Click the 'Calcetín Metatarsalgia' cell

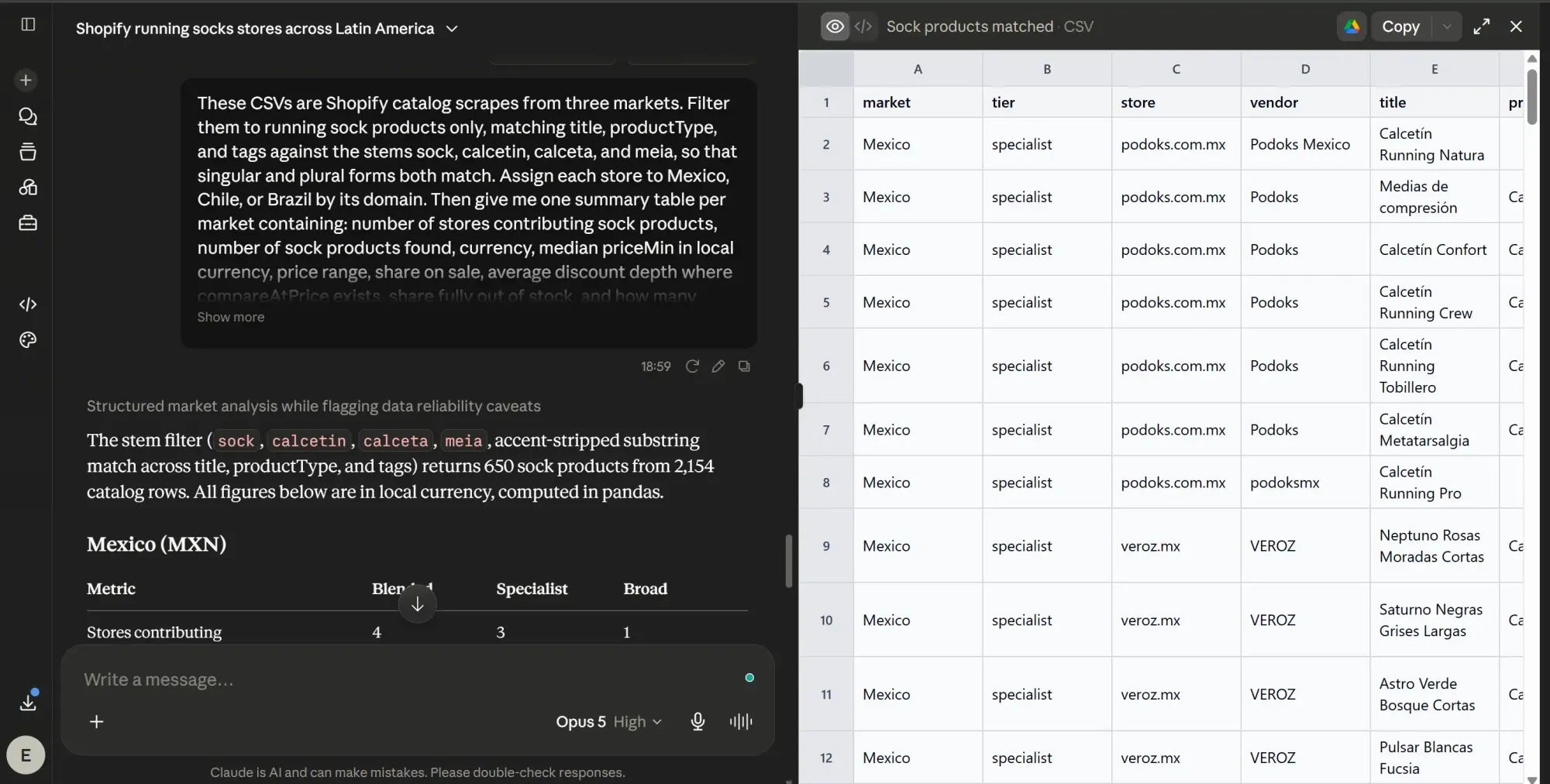click(x=1435, y=430)
